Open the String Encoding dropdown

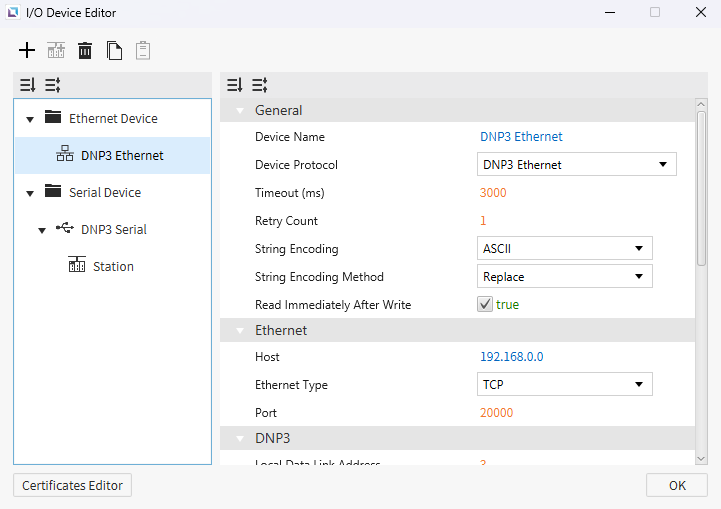(564, 249)
